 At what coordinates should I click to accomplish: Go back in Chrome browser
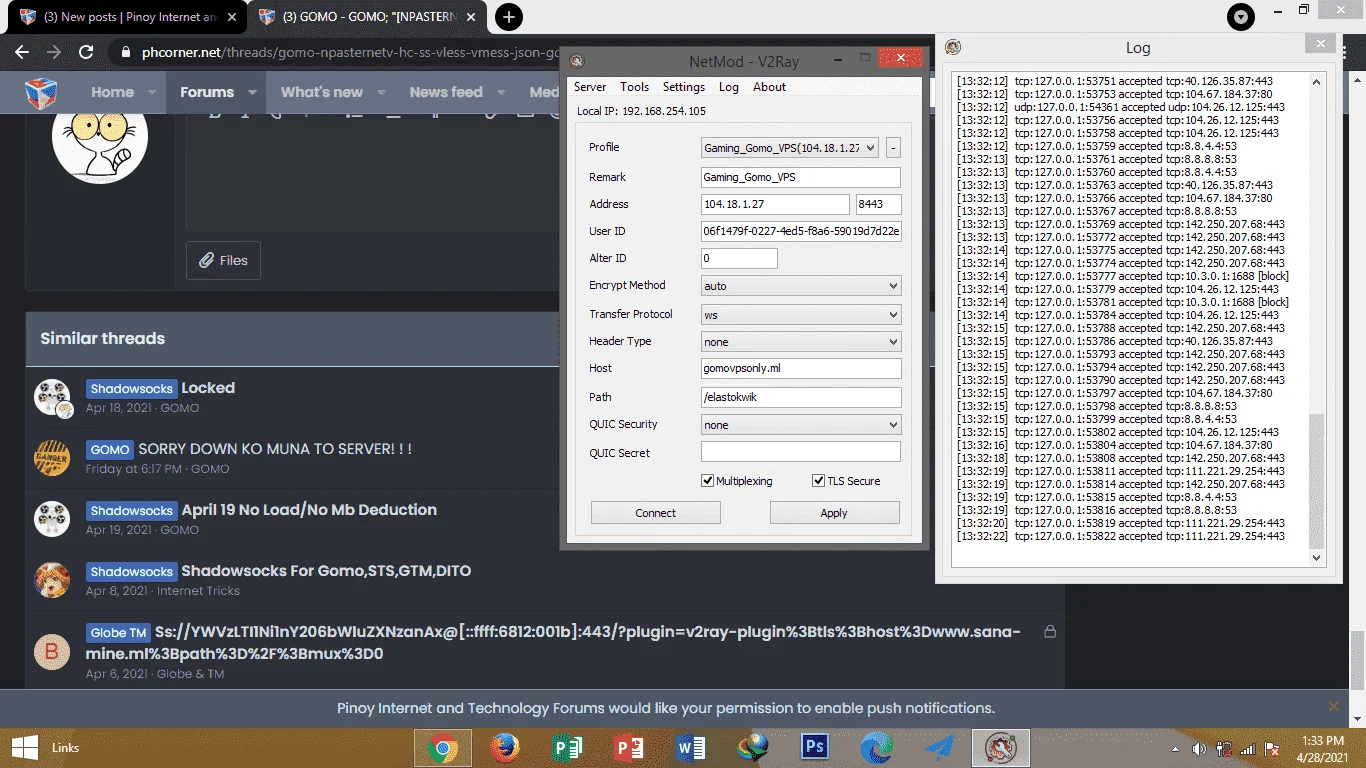tap(21, 52)
